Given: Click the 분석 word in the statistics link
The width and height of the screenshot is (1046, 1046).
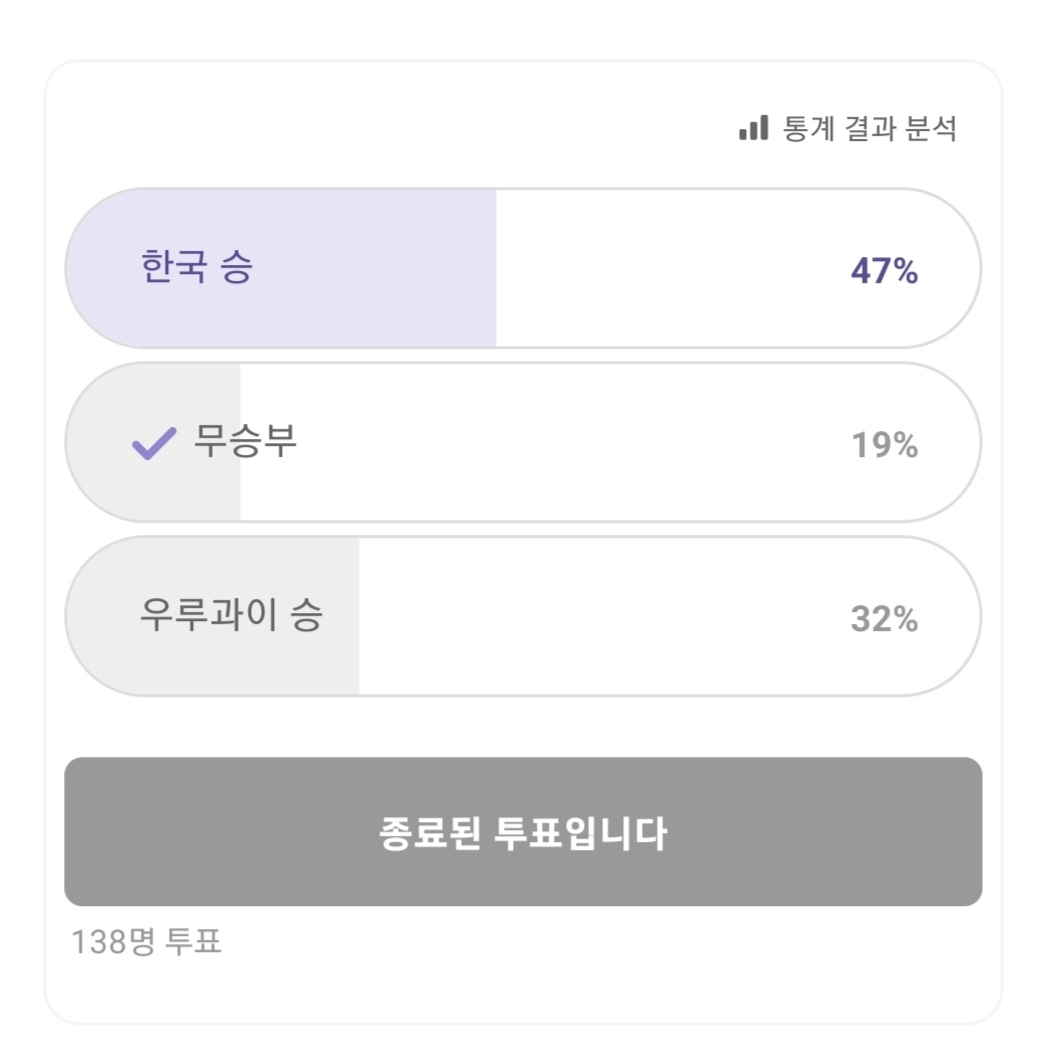Looking at the screenshot, I should (x=931, y=128).
